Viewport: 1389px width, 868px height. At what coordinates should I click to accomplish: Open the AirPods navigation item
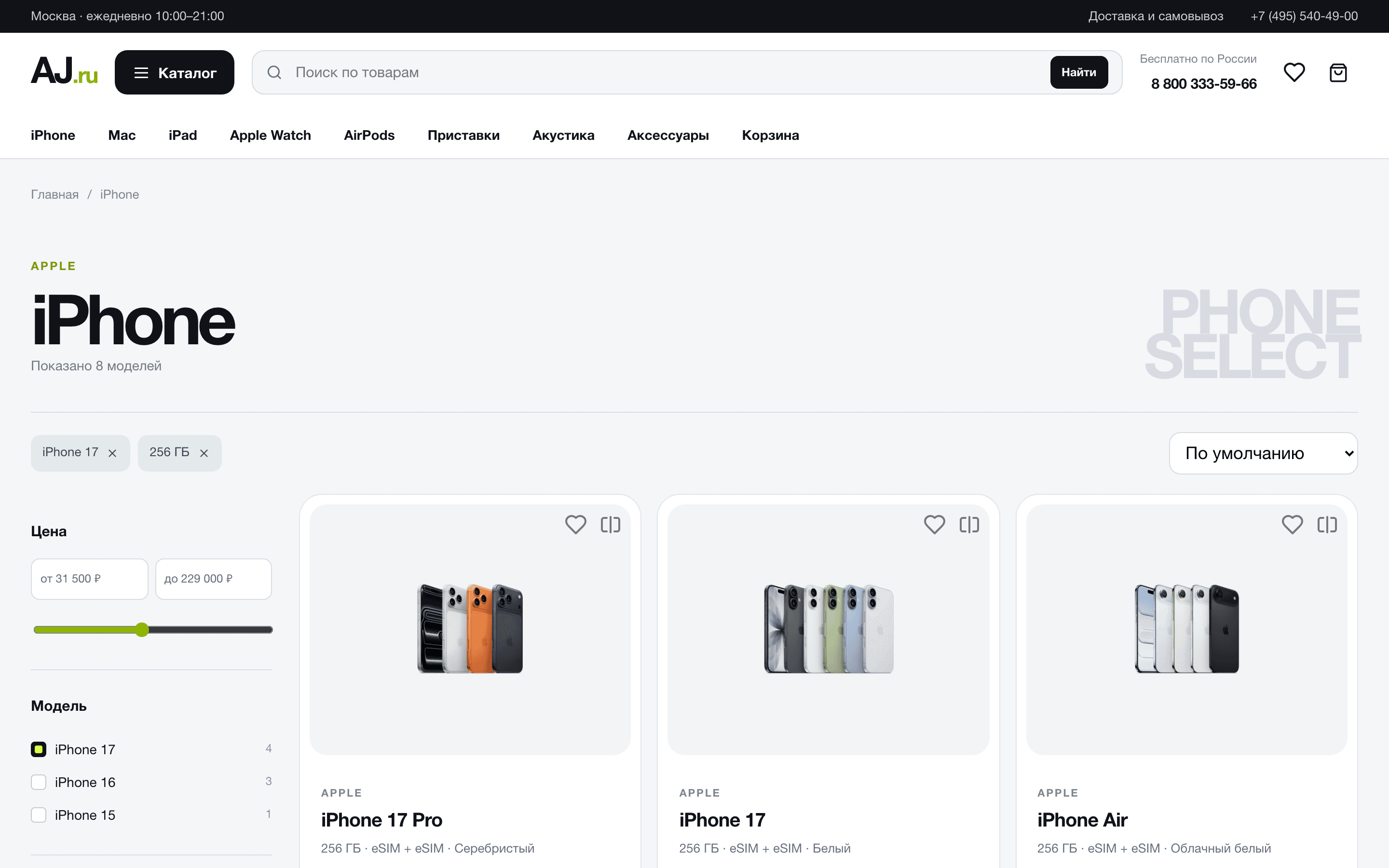(x=369, y=136)
